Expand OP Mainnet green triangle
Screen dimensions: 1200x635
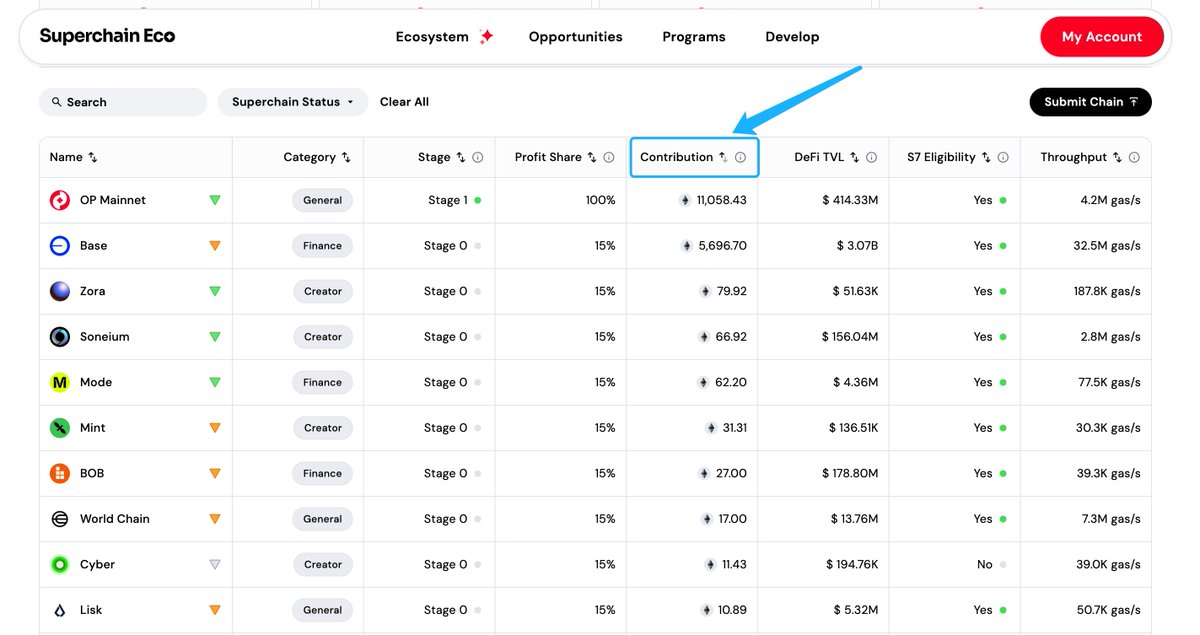(x=215, y=200)
